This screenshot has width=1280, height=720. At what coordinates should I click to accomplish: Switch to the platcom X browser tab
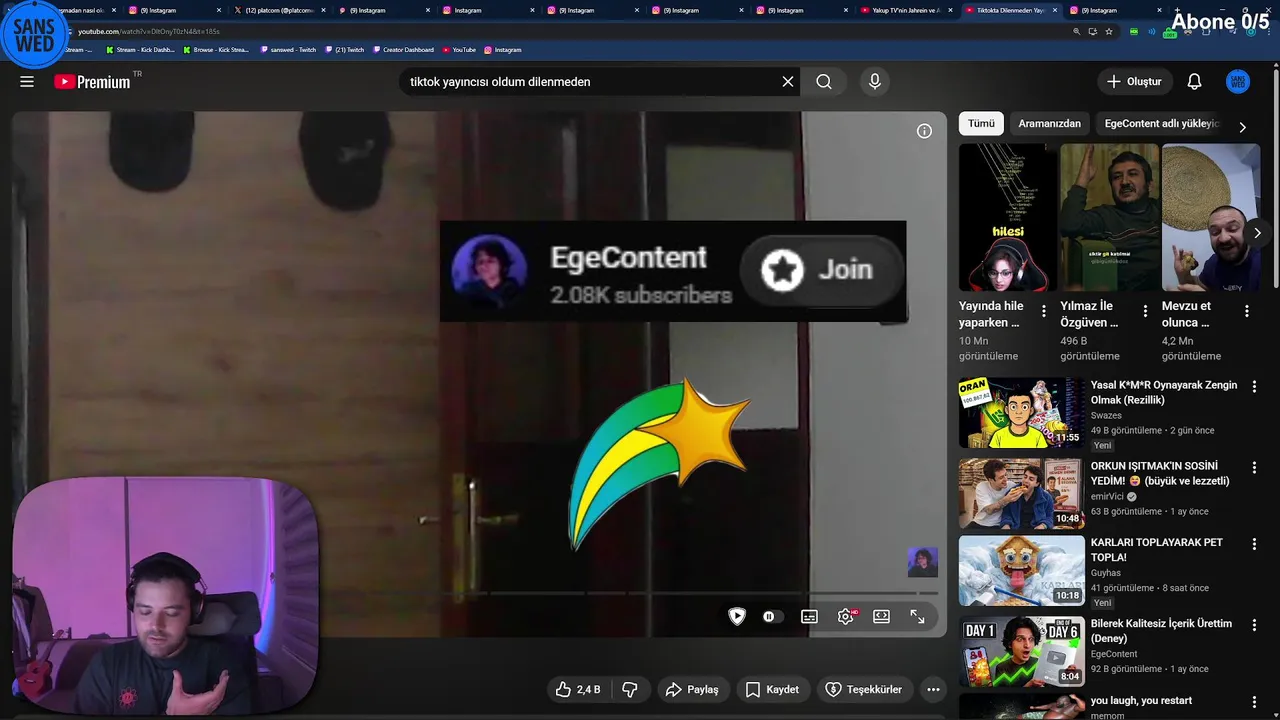click(279, 10)
